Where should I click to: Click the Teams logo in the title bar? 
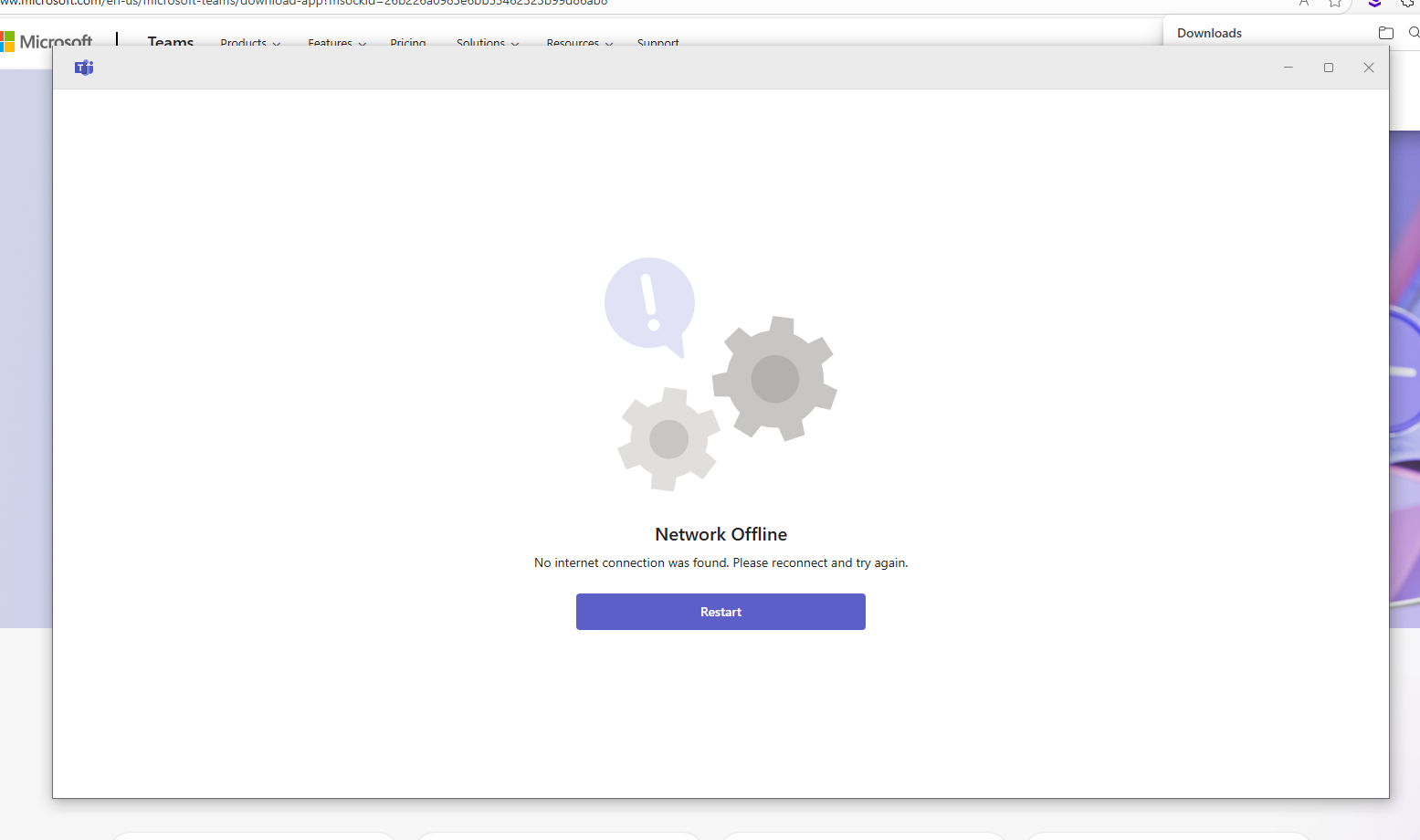tap(84, 68)
